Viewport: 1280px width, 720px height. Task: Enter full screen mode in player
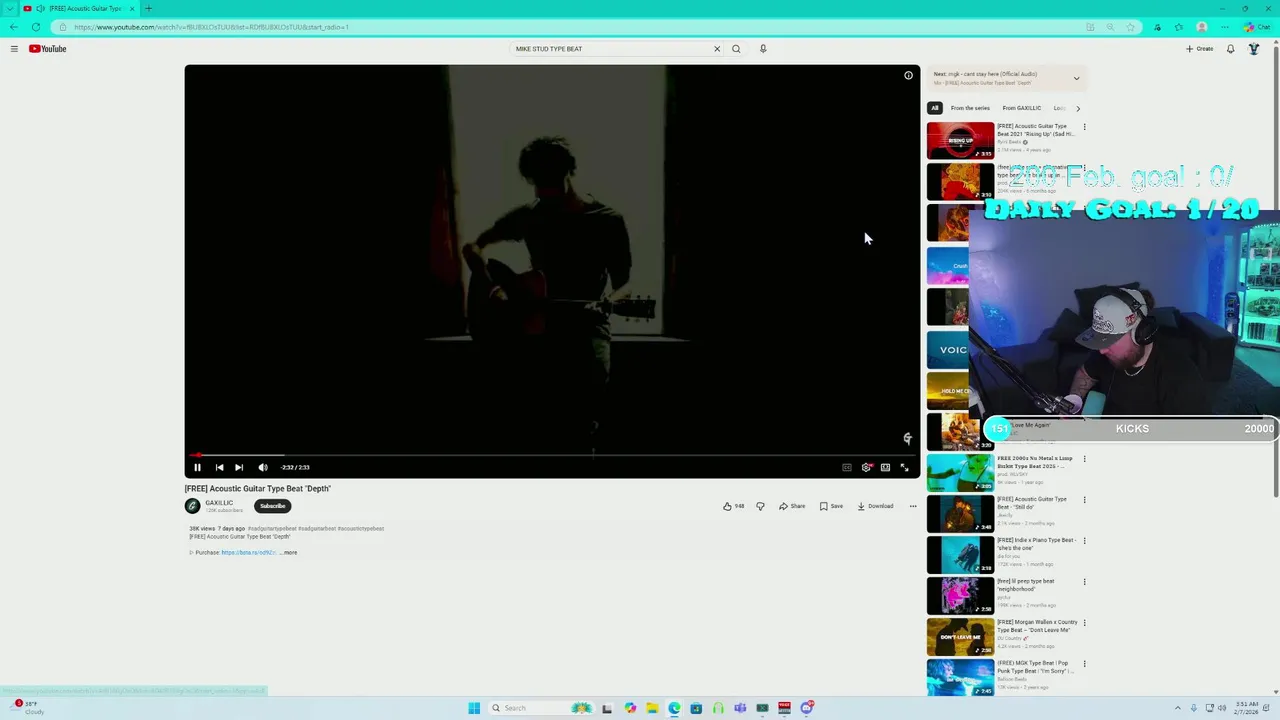(905, 467)
